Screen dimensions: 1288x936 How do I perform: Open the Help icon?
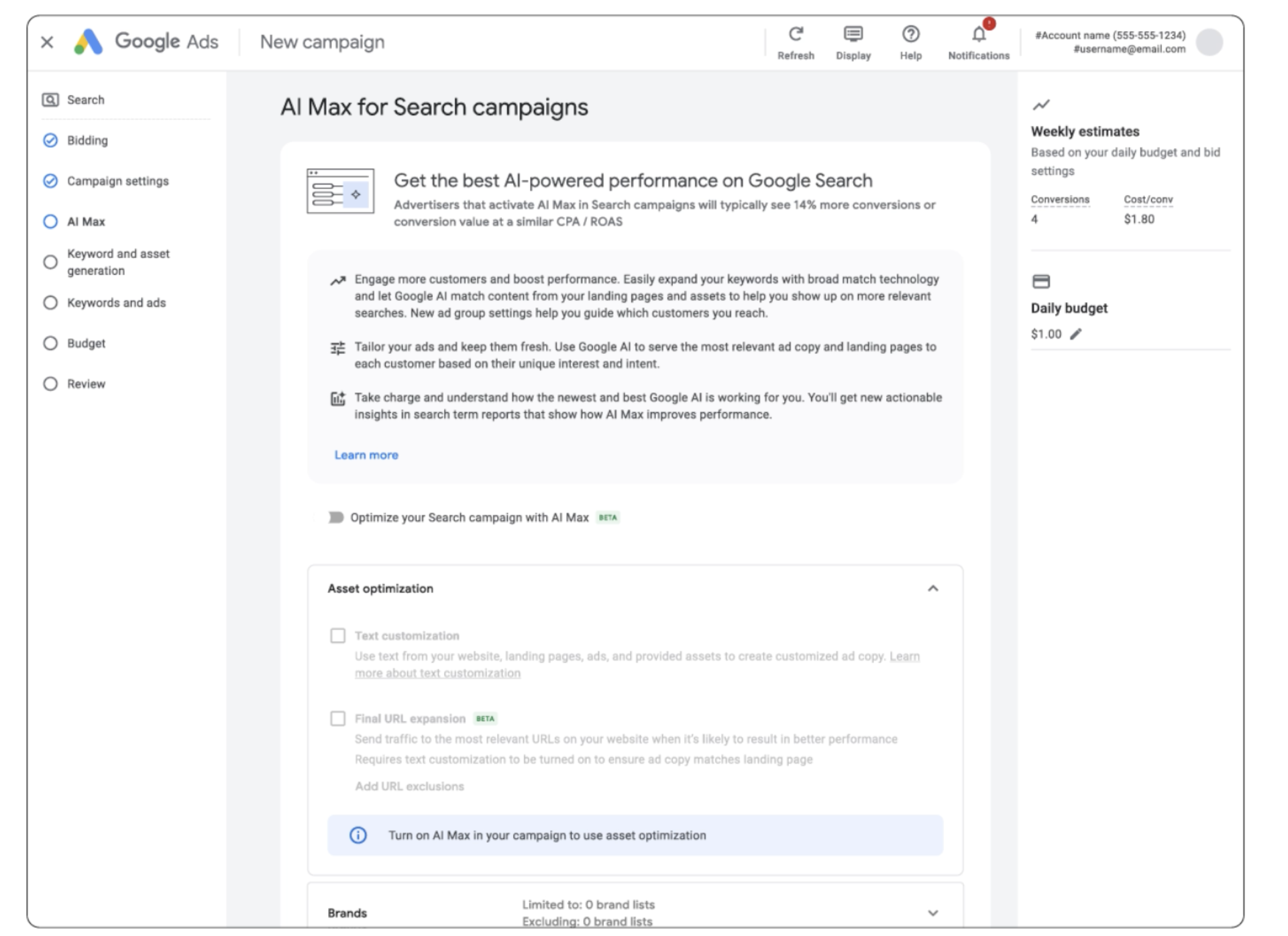(910, 34)
